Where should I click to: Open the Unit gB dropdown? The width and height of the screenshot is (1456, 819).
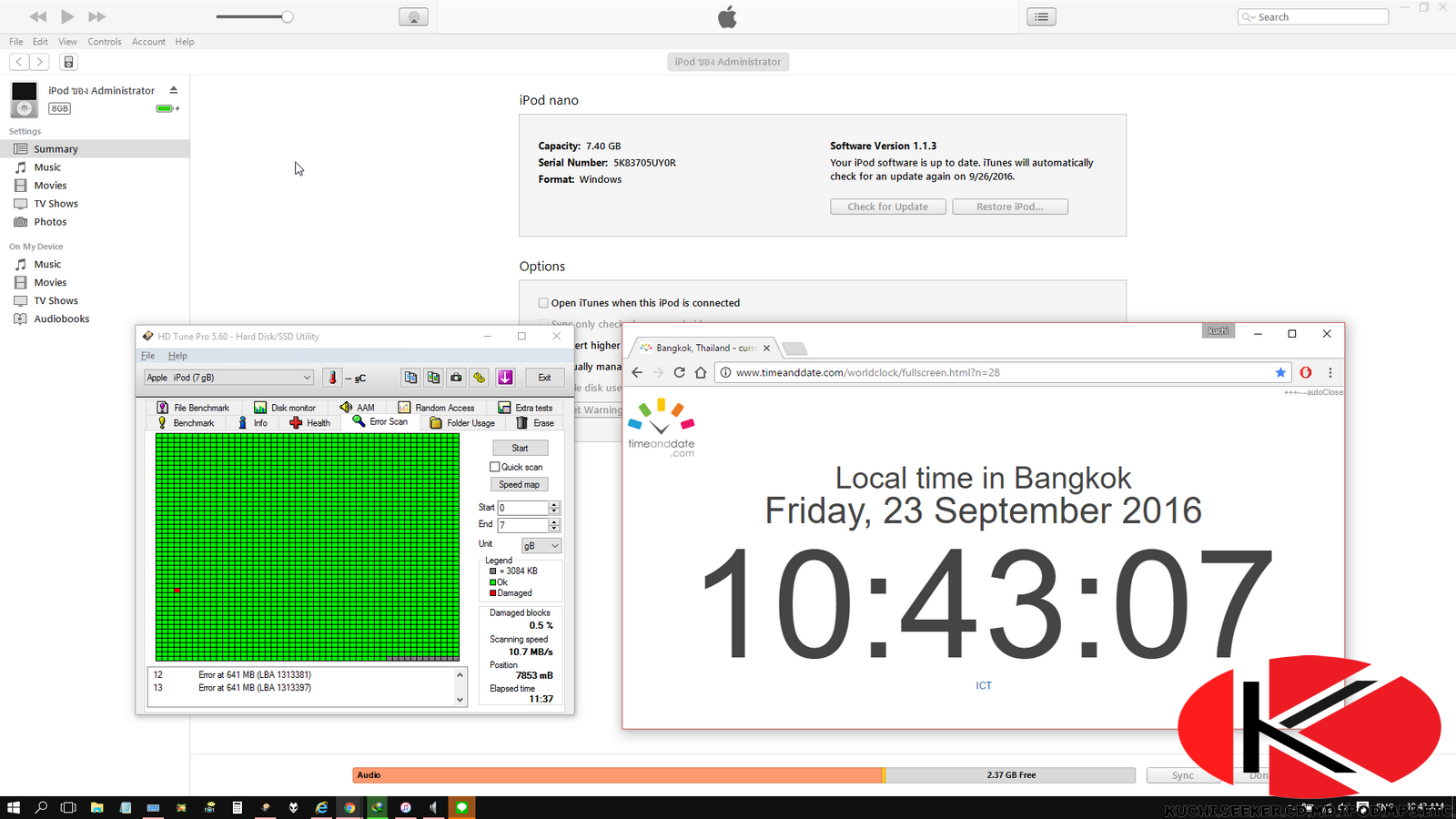pos(541,545)
